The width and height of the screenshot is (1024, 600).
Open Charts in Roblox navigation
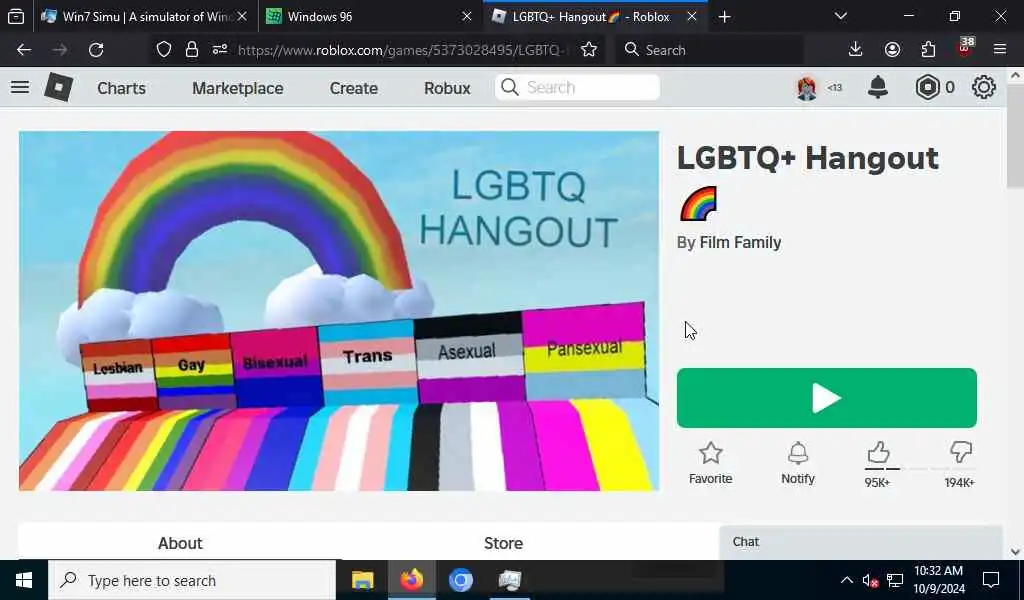click(121, 87)
